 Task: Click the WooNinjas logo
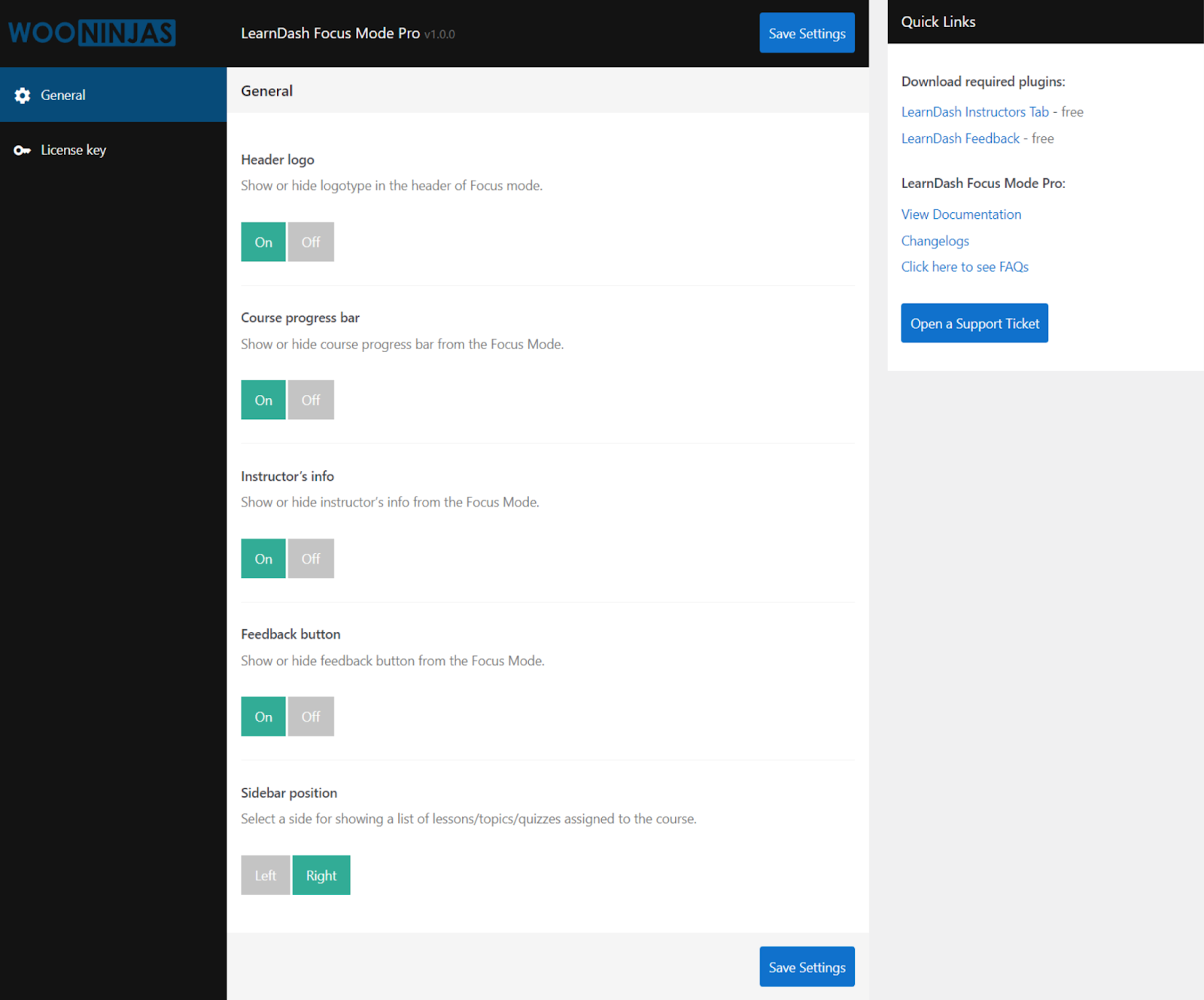(92, 33)
